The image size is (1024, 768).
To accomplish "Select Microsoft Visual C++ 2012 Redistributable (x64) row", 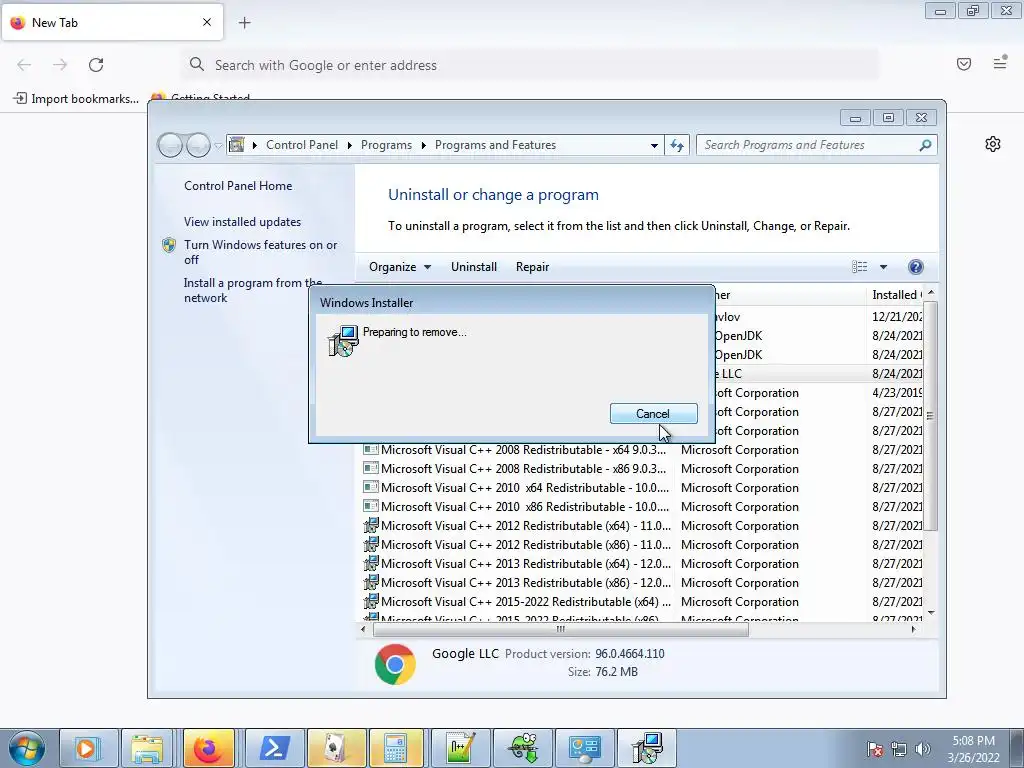I will [x=643, y=526].
